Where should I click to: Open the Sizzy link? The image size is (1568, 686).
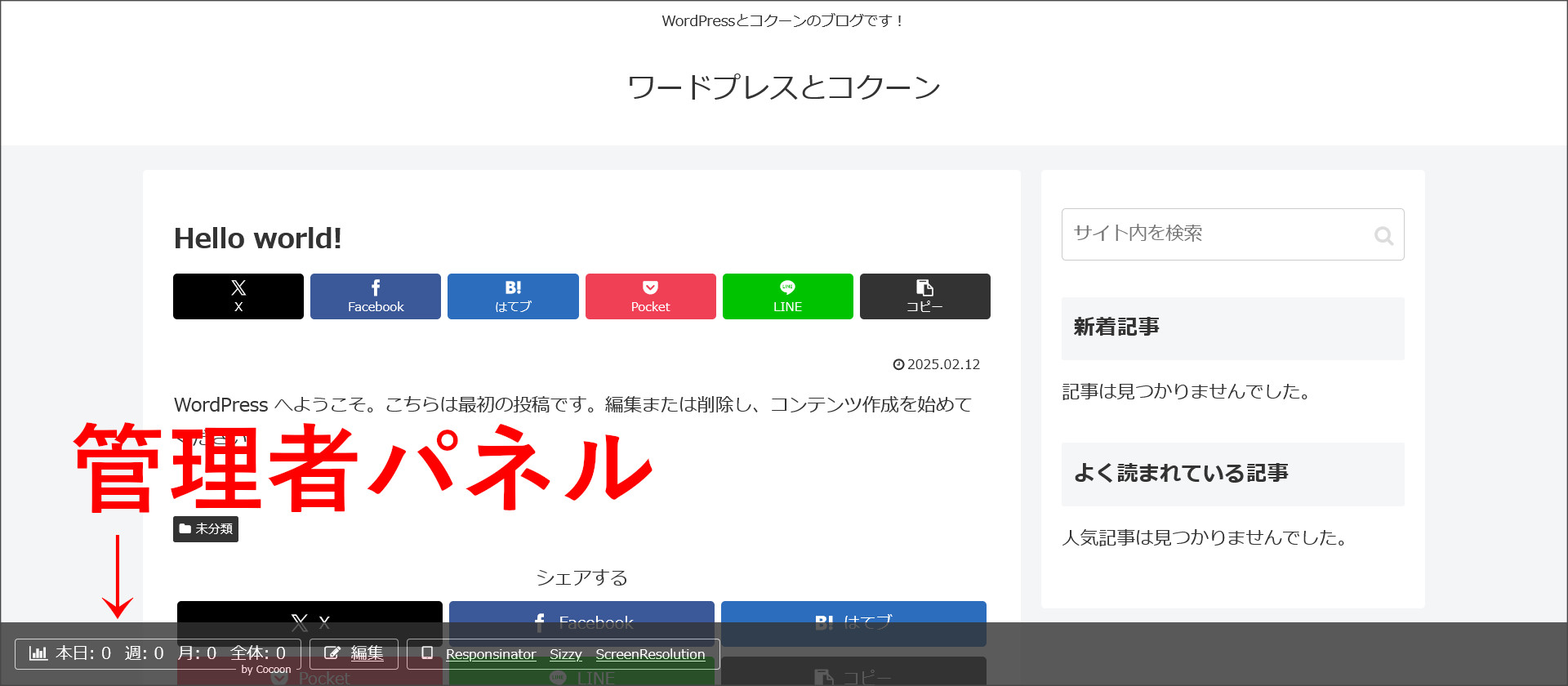pyautogui.click(x=566, y=654)
